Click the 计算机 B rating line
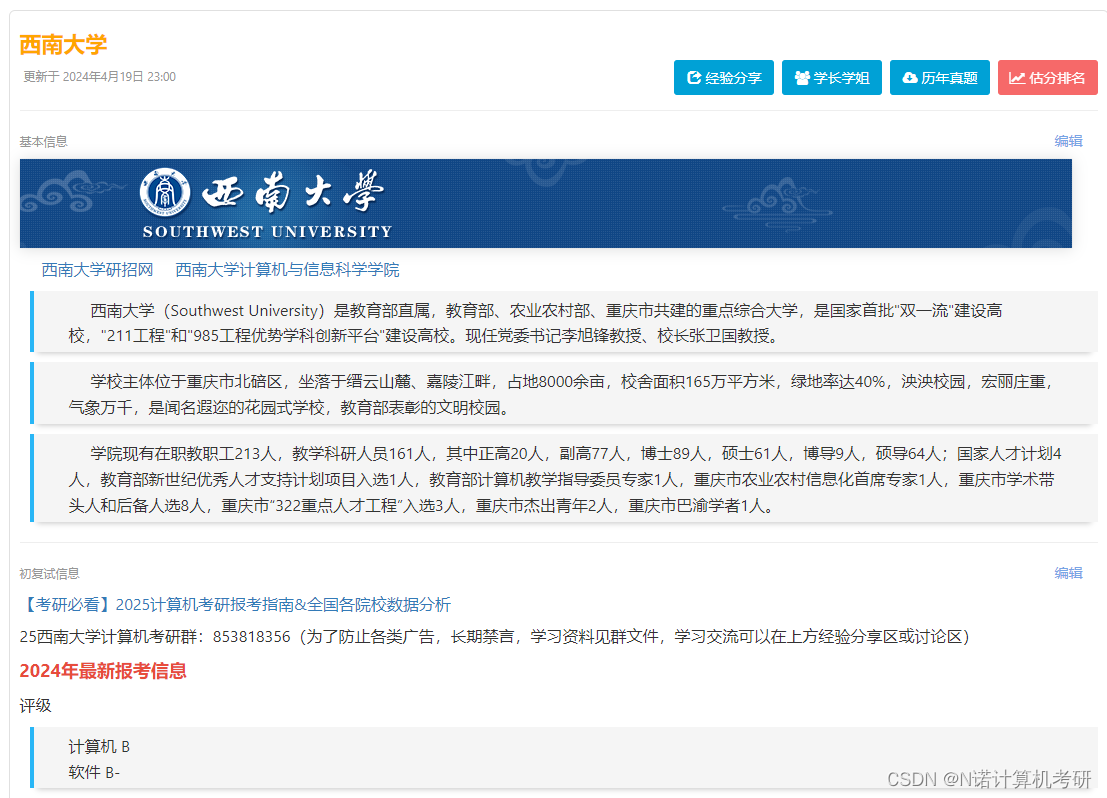The height and width of the screenshot is (798, 1107). [99, 746]
